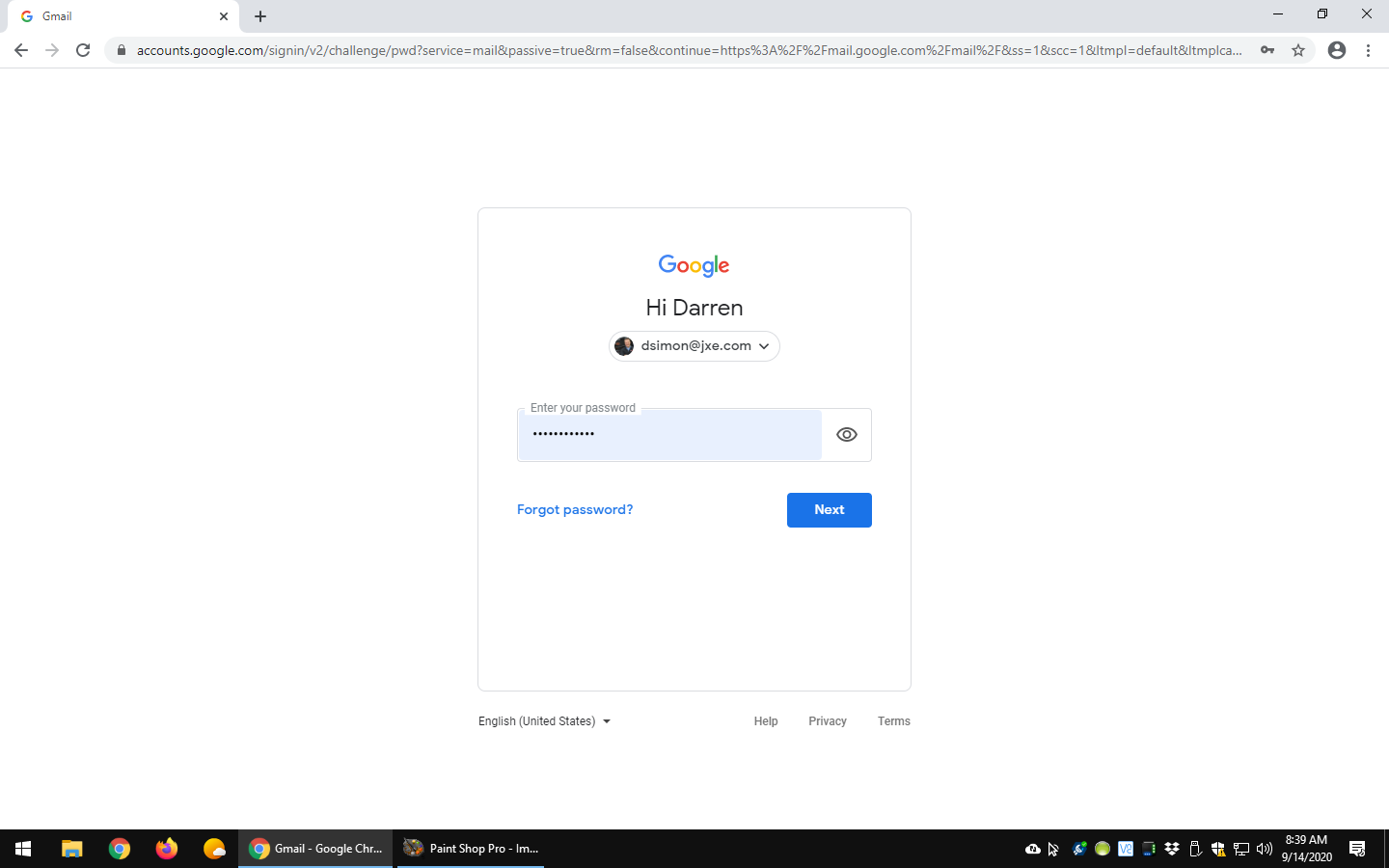Open the Help link in the footer

click(766, 721)
